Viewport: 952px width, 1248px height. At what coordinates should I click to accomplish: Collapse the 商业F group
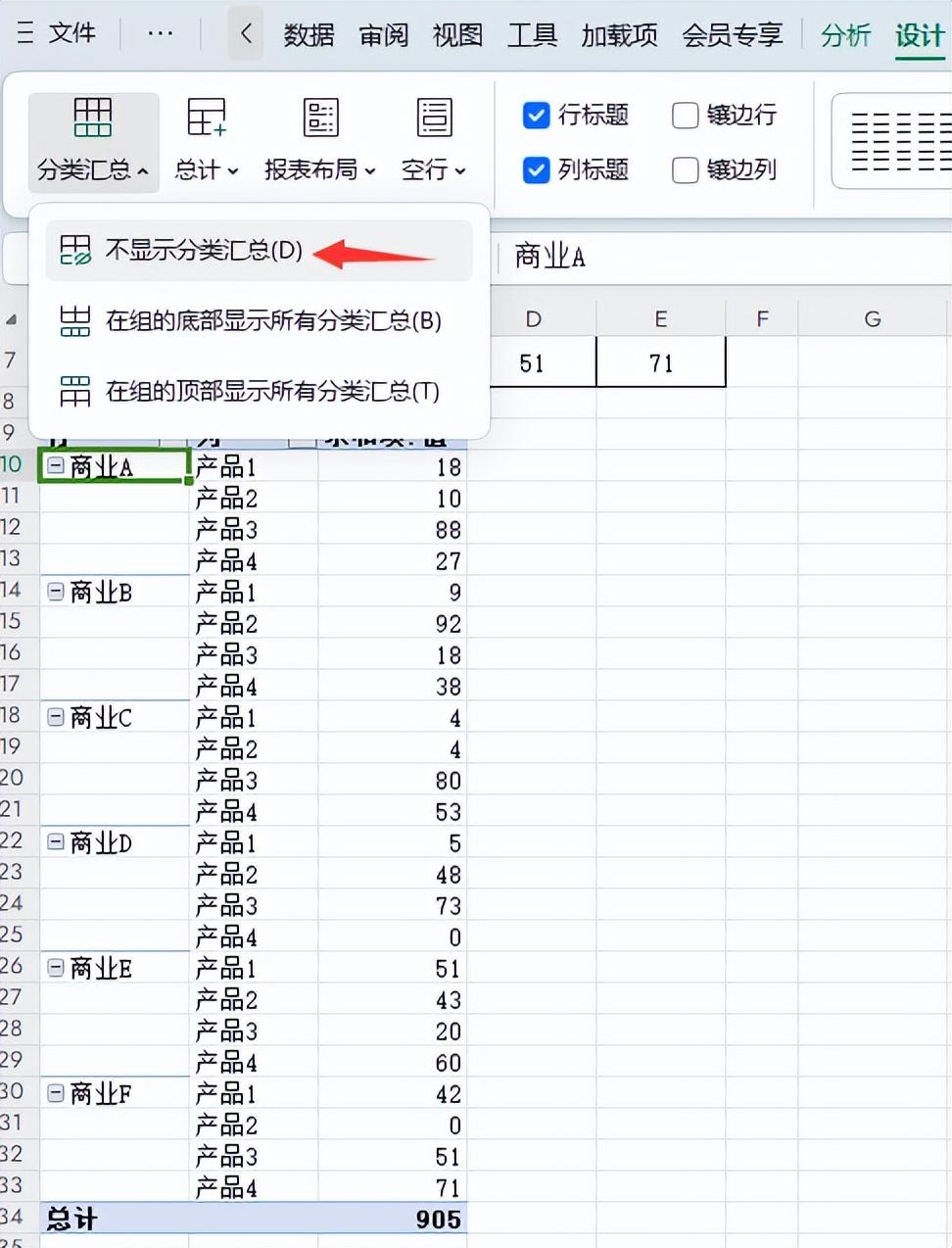pos(56,1093)
